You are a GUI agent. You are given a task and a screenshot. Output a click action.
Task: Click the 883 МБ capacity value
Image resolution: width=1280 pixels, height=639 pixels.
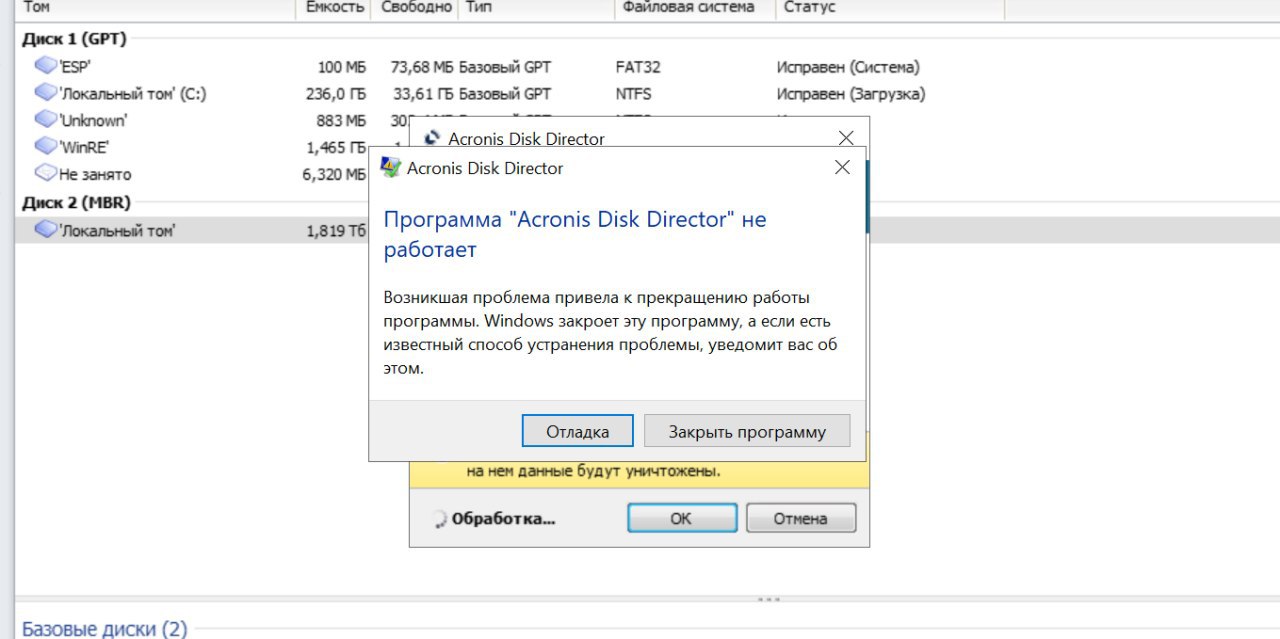click(342, 121)
